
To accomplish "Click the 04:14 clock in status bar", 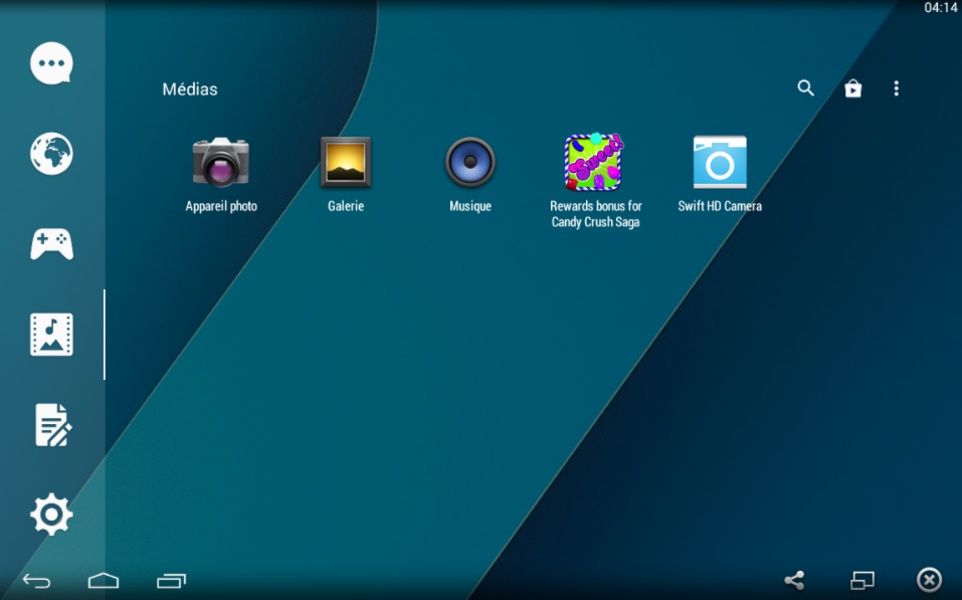I will [x=941, y=8].
